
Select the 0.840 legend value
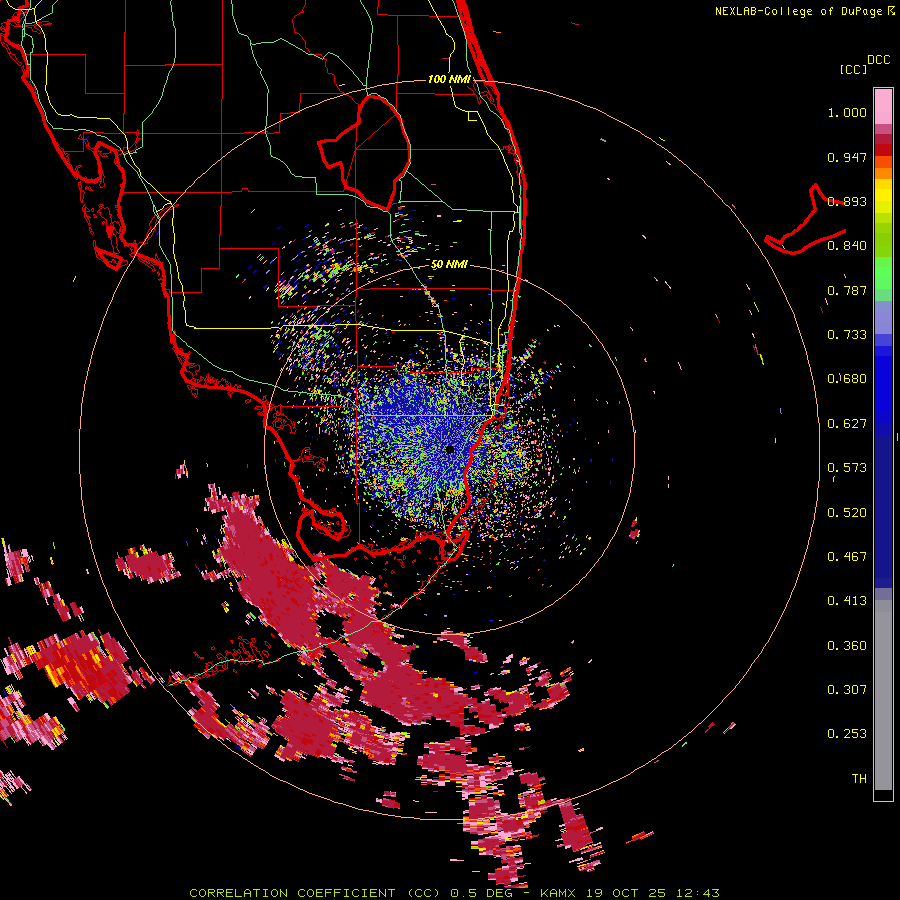click(847, 246)
